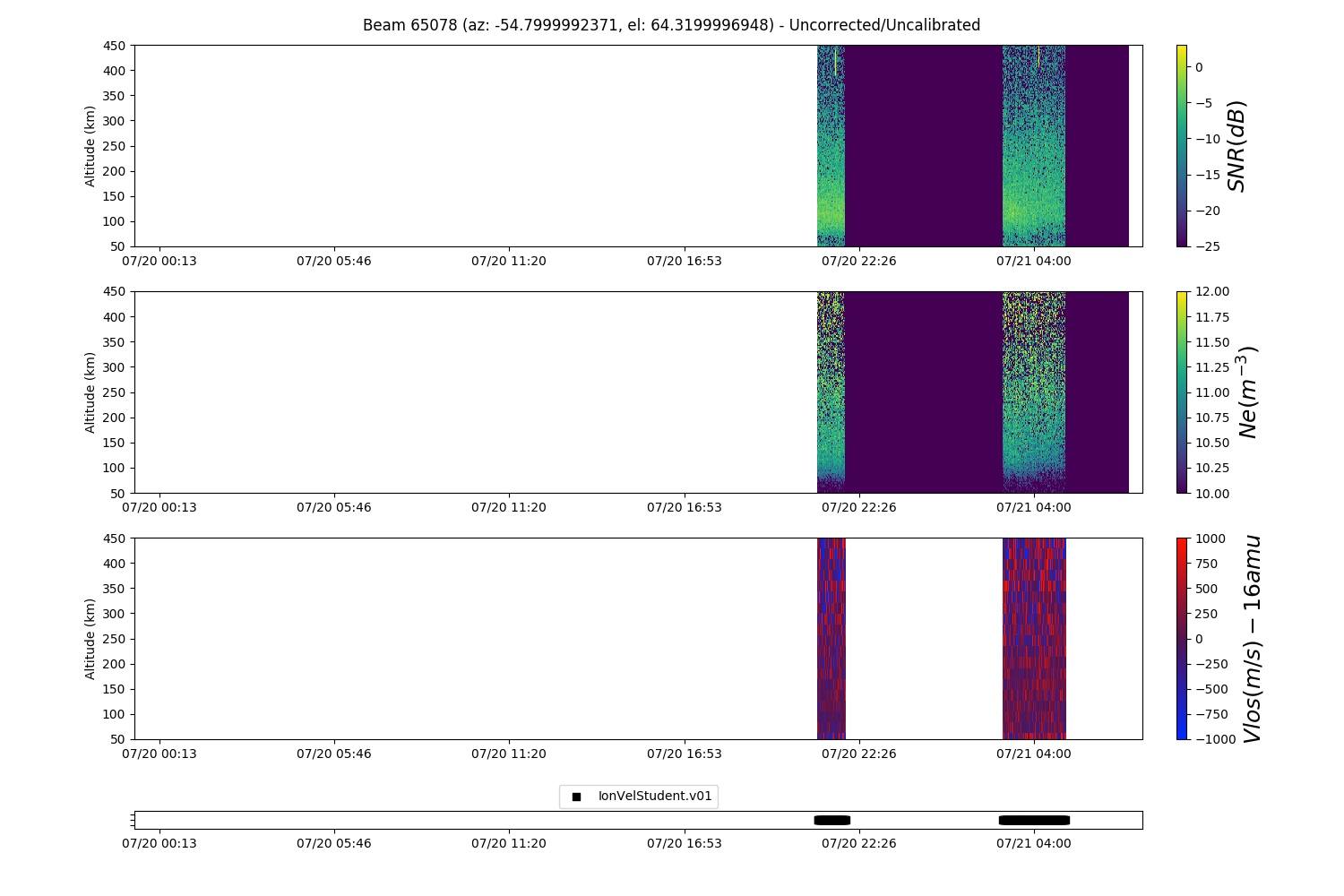Click the Ne electron density colorbar strip
The width and height of the screenshot is (1344, 896).
(x=1181, y=392)
